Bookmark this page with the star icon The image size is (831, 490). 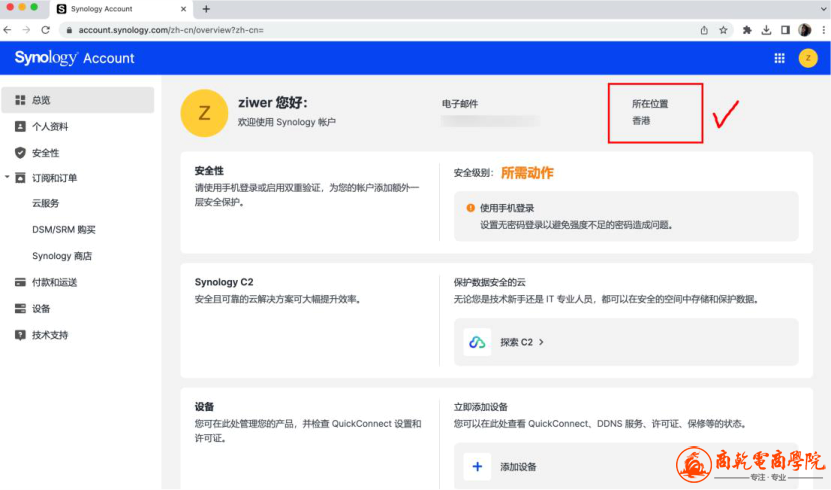pos(723,30)
